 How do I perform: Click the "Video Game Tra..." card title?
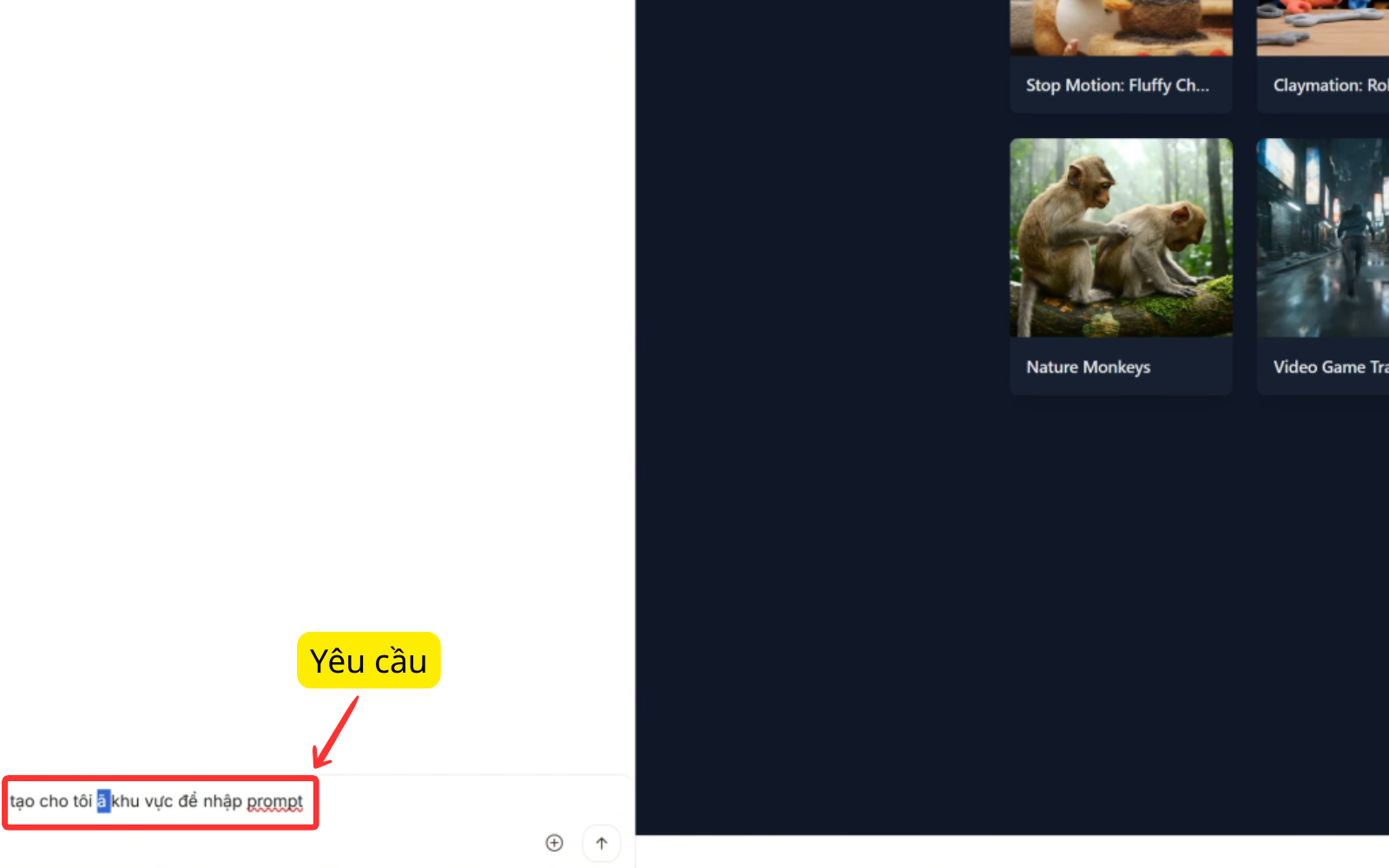point(1331,367)
